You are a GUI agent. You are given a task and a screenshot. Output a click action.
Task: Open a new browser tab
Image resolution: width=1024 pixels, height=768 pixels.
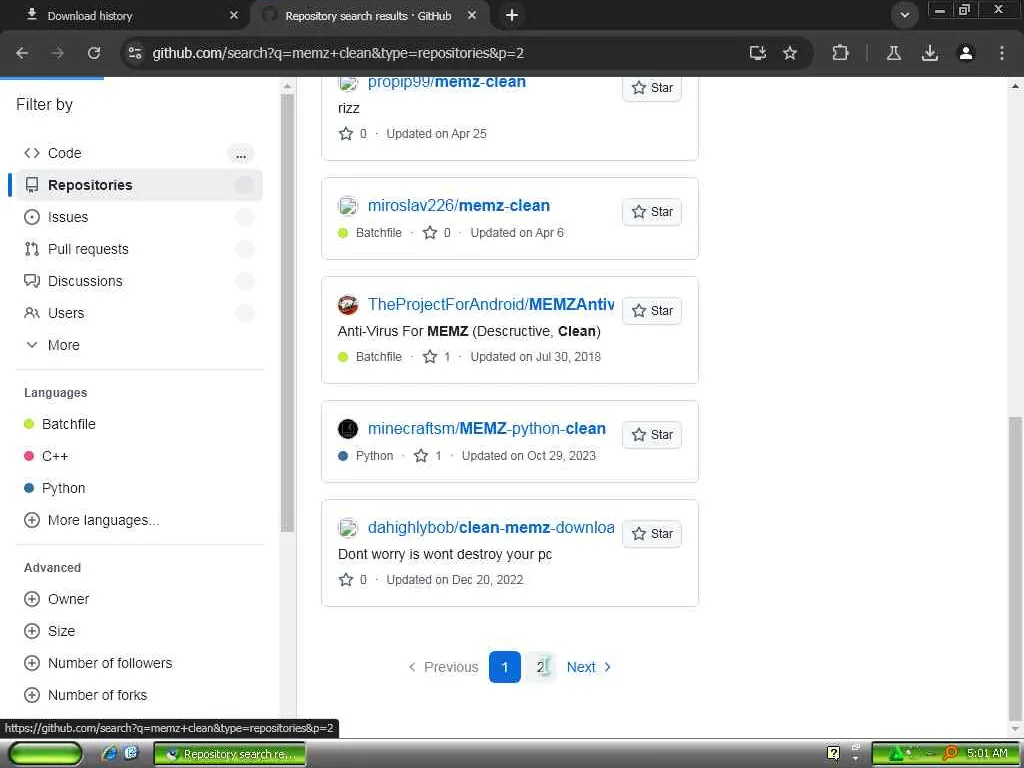pyautogui.click(x=512, y=15)
